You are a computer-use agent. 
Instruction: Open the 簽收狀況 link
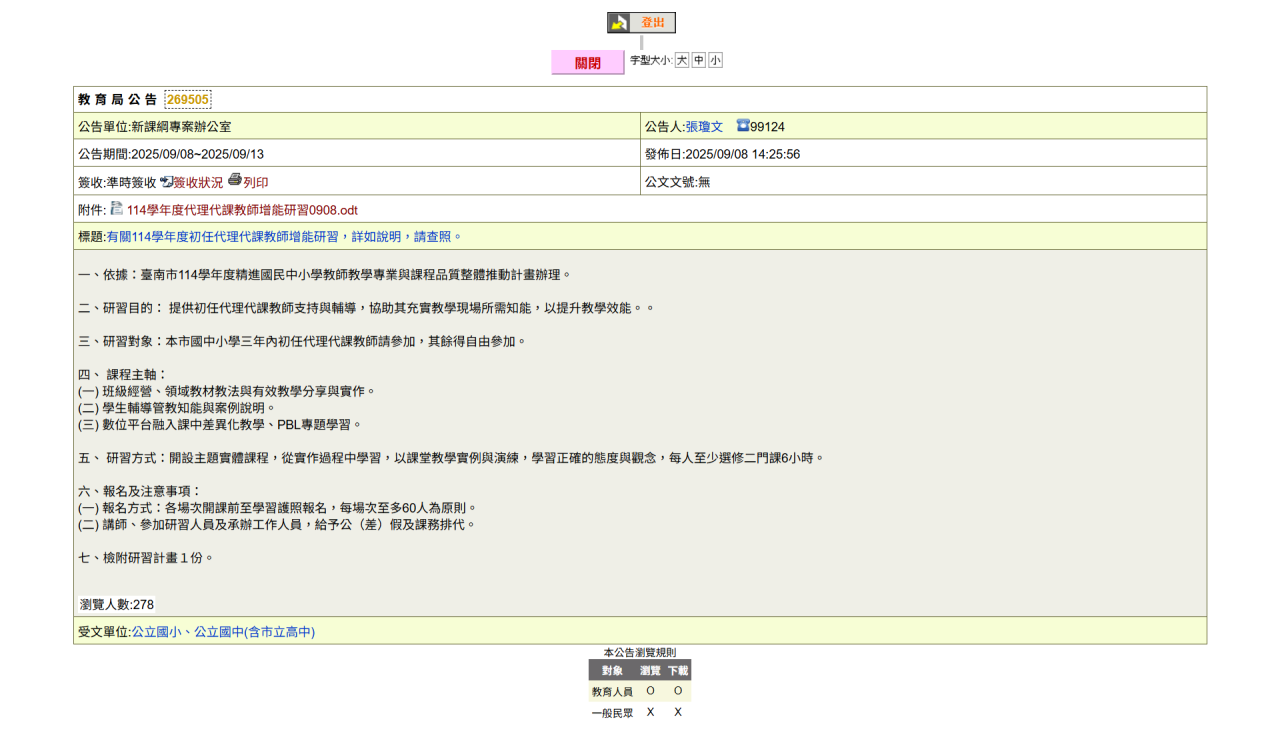coord(198,183)
